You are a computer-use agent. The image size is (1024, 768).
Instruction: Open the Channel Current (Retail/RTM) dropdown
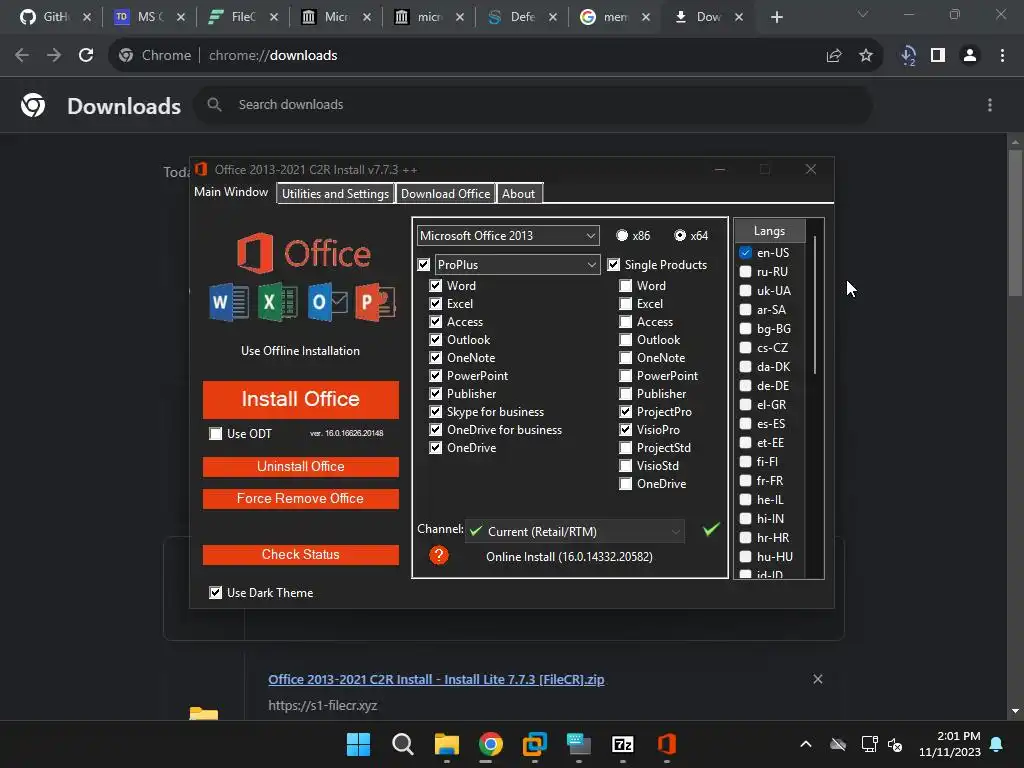pos(575,531)
